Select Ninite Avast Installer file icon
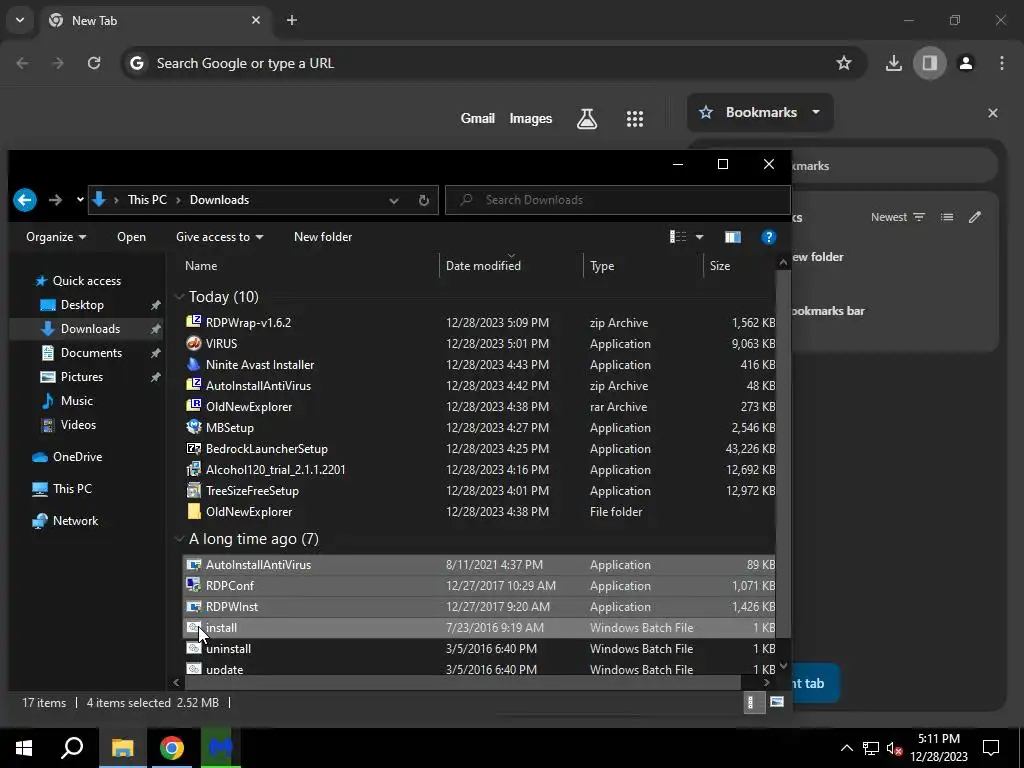The height and width of the screenshot is (768, 1024). pyautogui.click(x=193, y=364)
